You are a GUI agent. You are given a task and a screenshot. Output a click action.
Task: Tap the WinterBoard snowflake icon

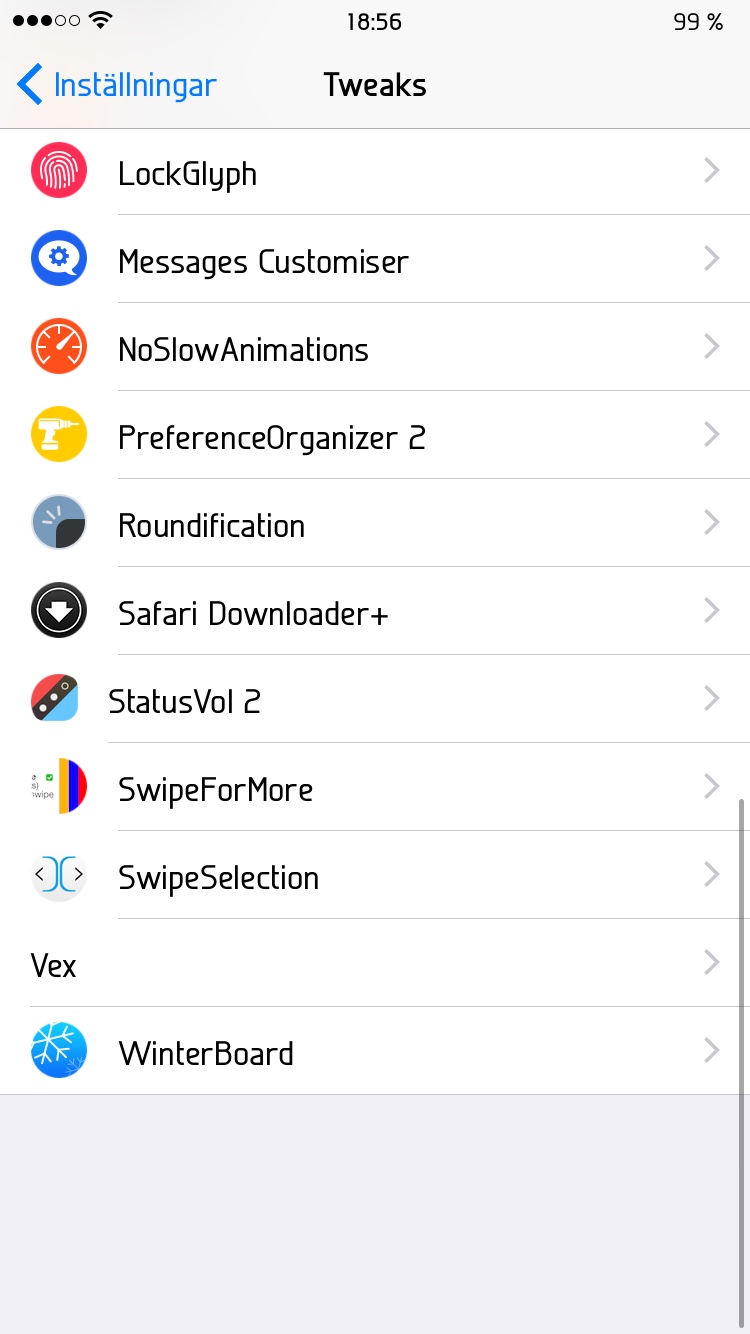click(x=59, y=1051)
